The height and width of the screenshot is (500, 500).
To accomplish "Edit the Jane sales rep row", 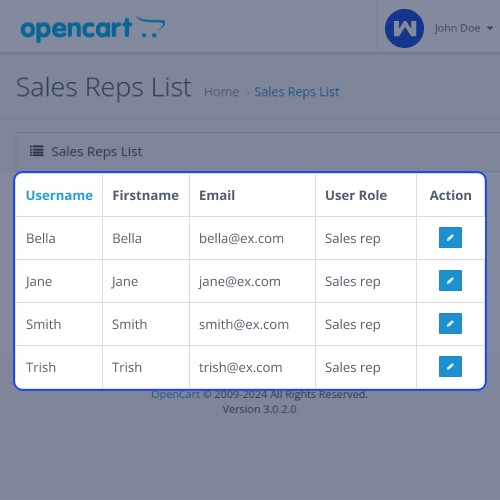I will tap(450, 281).
